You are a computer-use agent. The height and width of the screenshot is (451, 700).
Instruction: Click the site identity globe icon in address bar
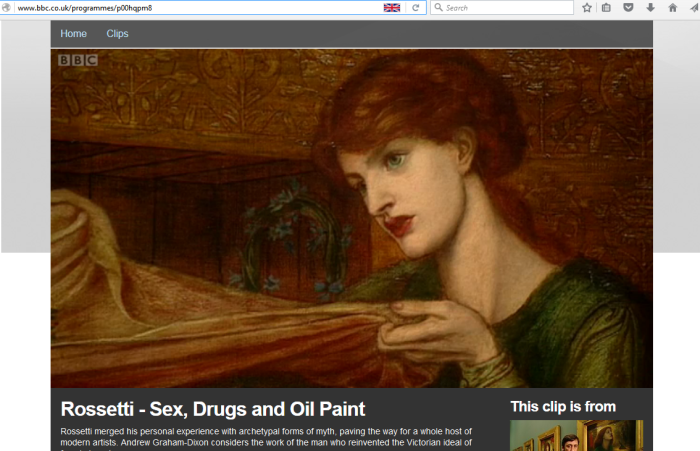pyautogui.click(x=6, y=8)
